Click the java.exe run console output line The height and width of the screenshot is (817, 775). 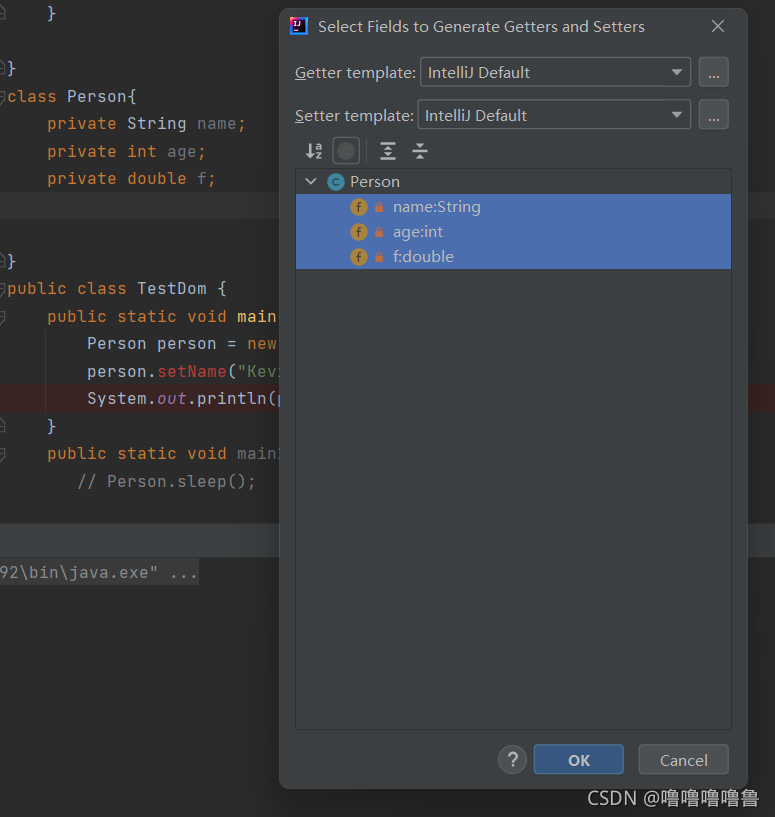tap(99, 573)
